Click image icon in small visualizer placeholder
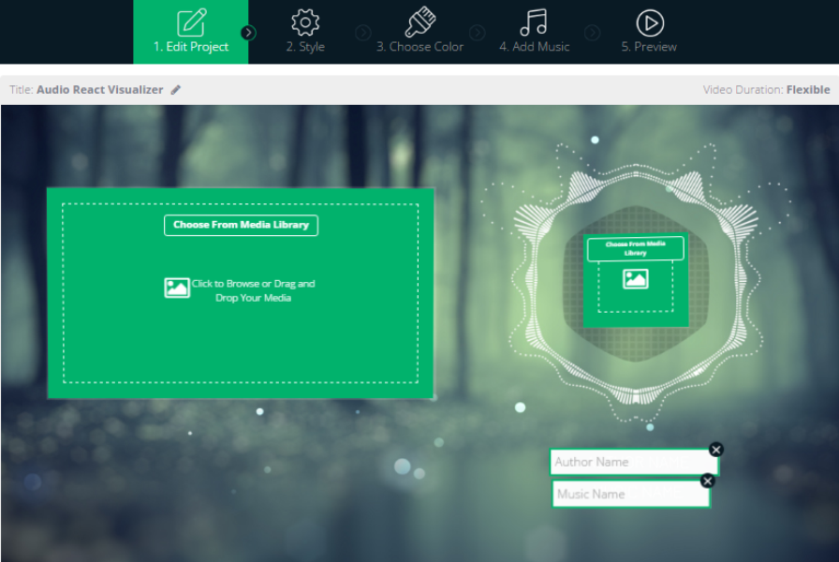 pyautogui.click(x=635, y=279)
